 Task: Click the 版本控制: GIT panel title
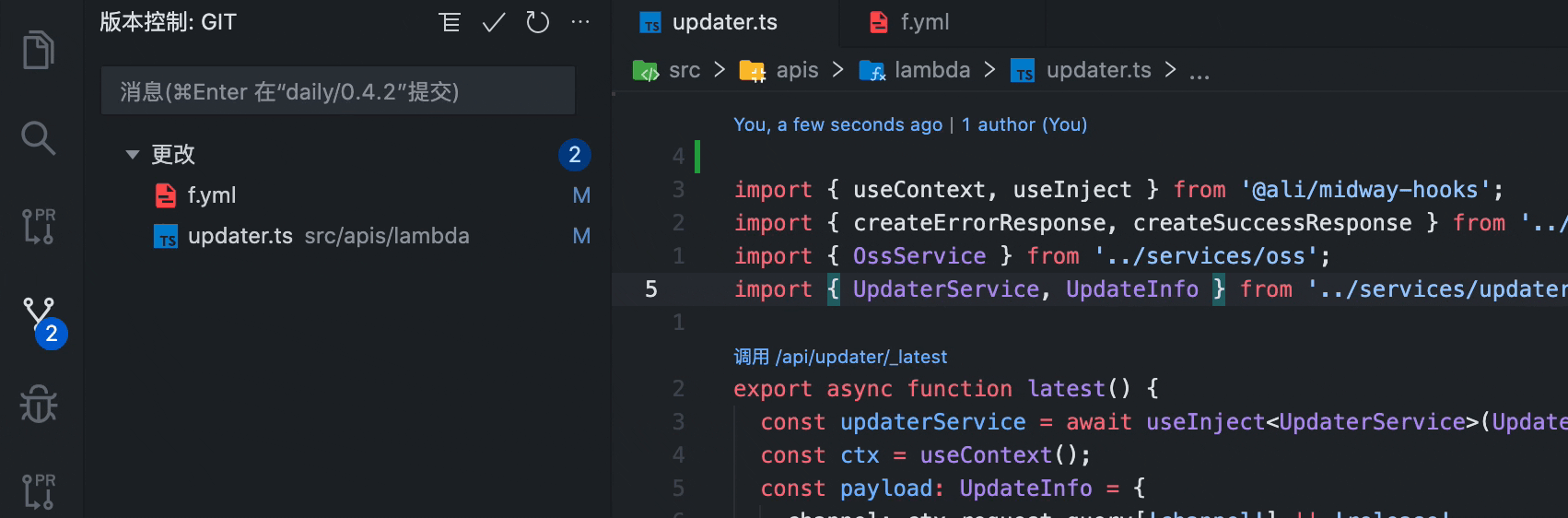coord(168,22)
